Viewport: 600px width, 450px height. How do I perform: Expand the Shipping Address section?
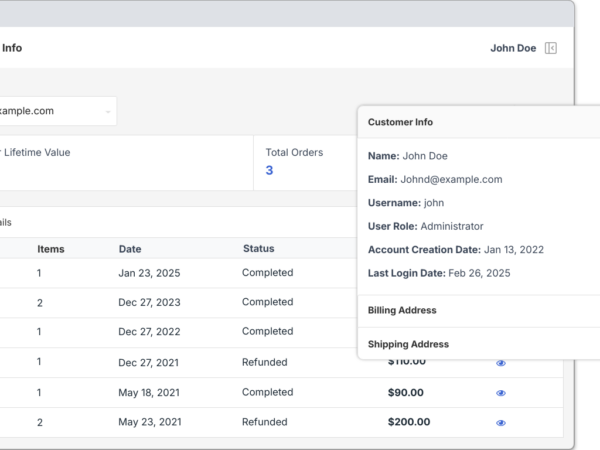point(479,344)
